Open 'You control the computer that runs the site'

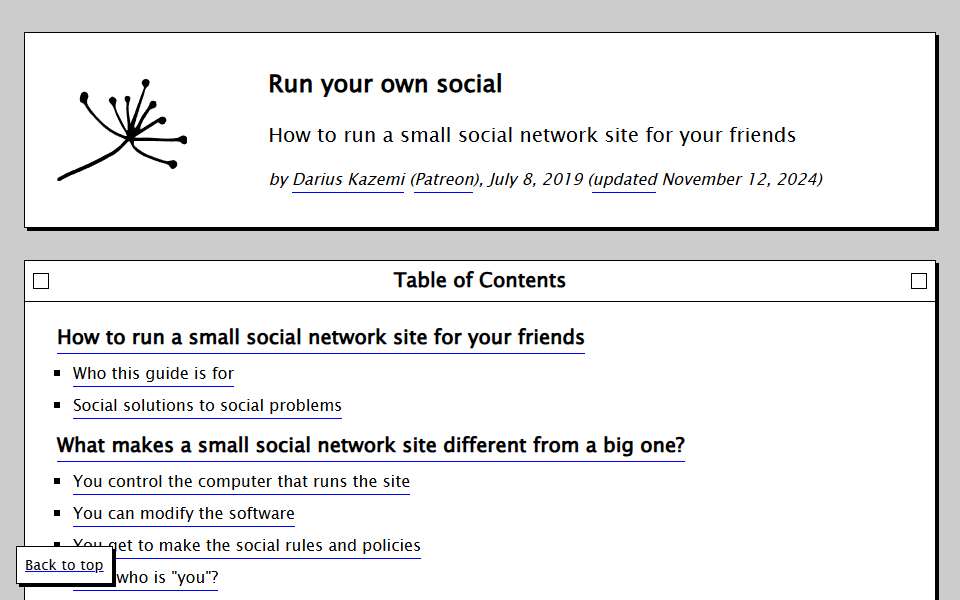pyautogui.click(x=241, y=481)
